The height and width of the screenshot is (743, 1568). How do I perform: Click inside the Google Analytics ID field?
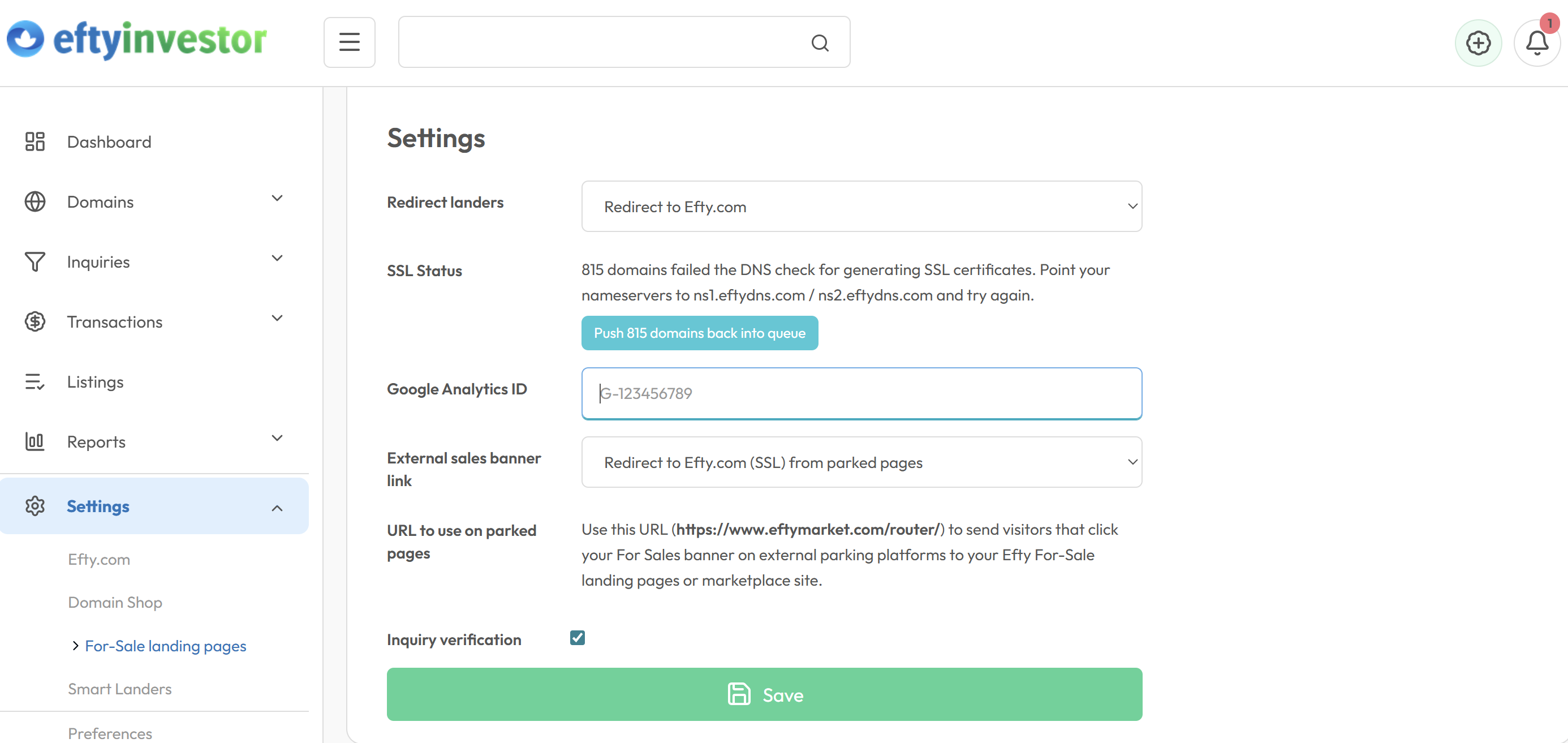click(x=861, y=393)
